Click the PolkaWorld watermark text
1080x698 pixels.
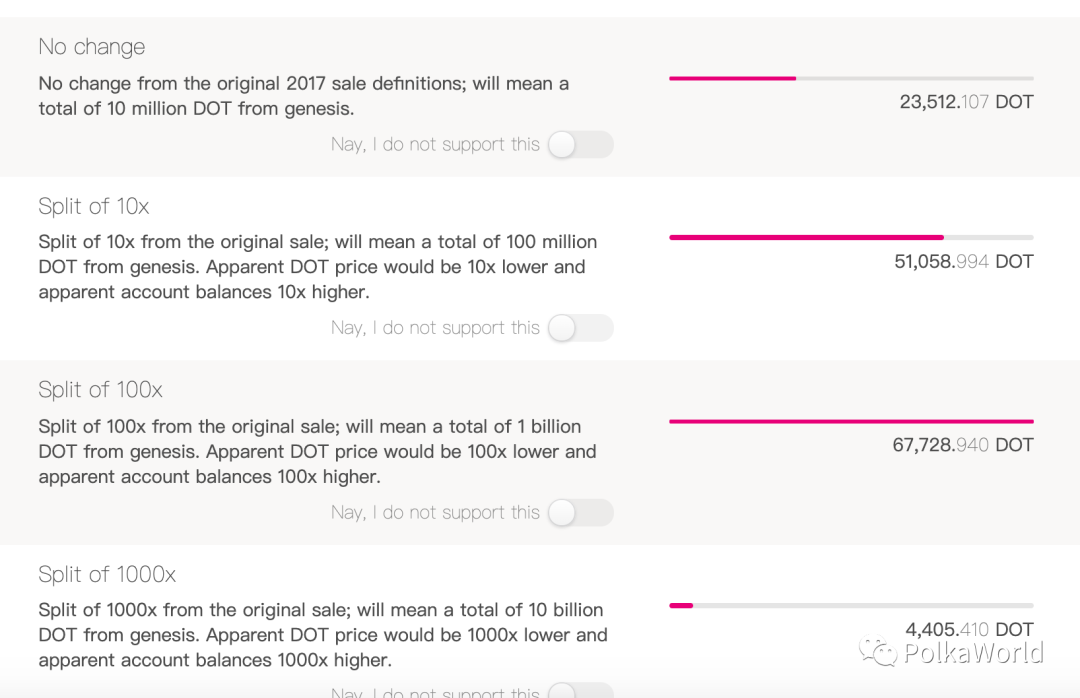coord(973,653)
